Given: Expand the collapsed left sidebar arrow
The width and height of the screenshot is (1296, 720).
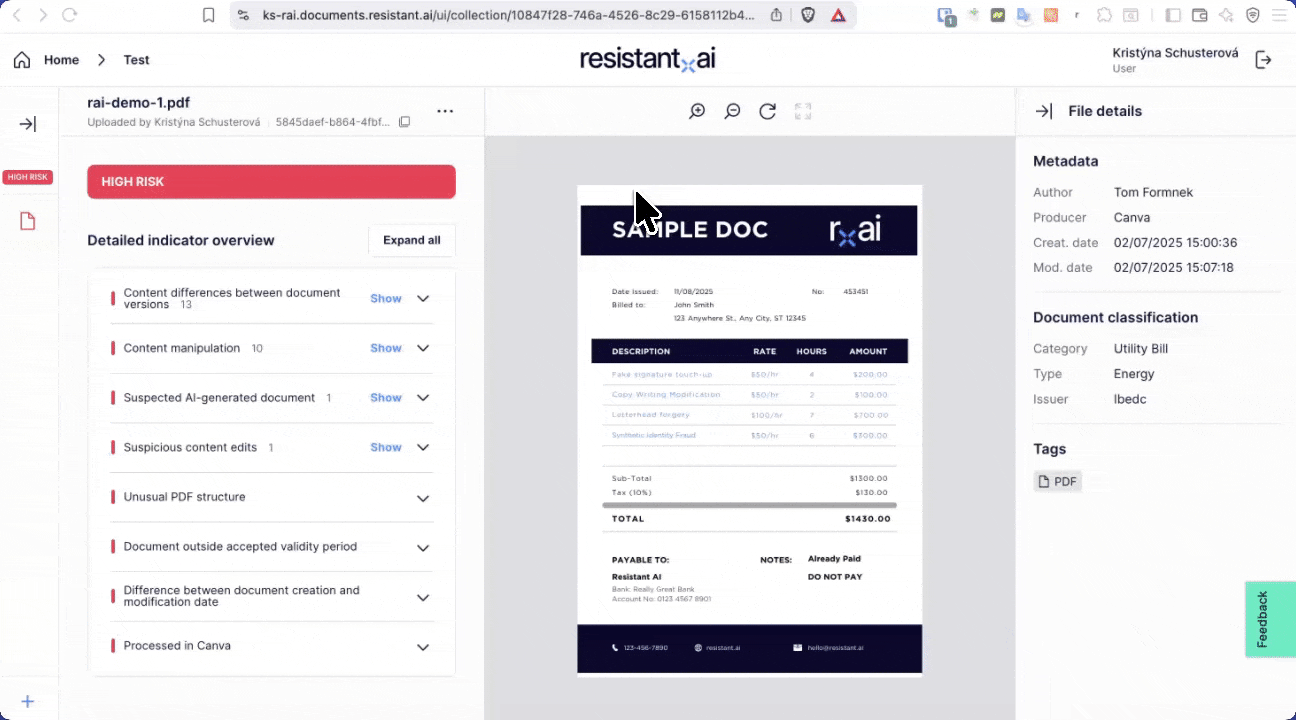Looking at the screenshot, I should [x=28, y=124].
